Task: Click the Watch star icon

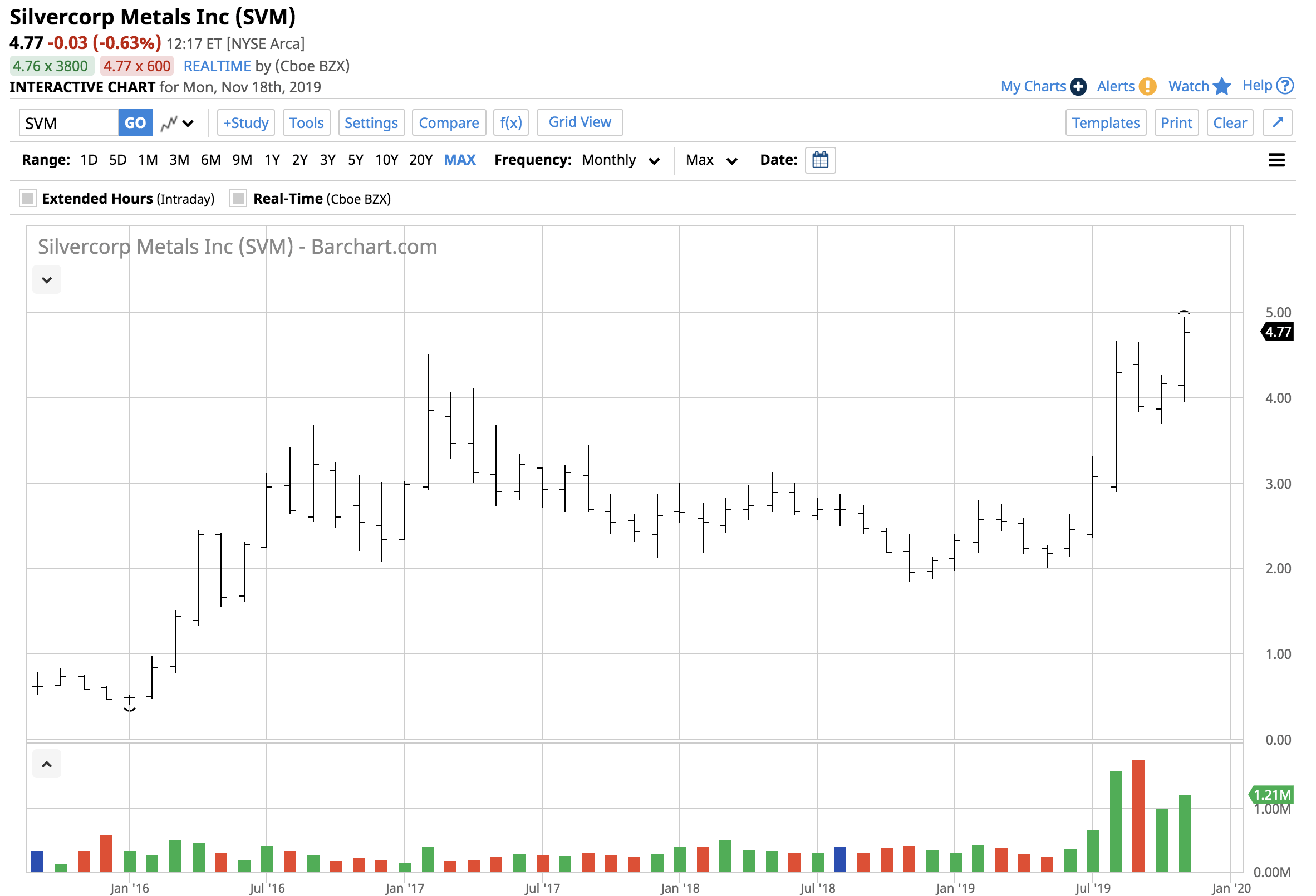Action: (x=1222, y=87)
